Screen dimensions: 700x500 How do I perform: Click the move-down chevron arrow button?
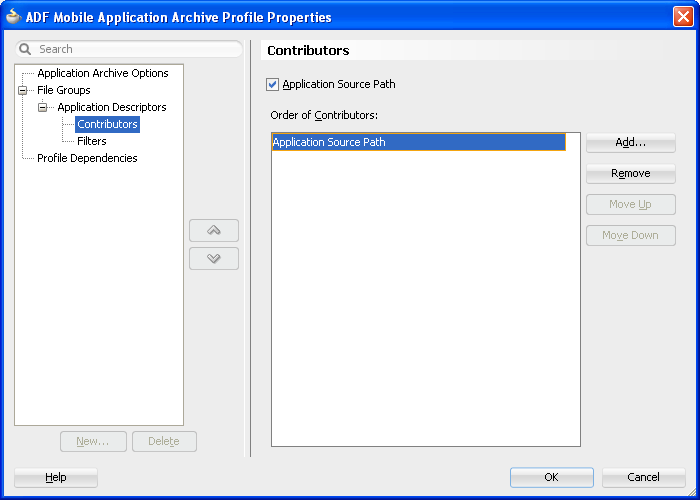[214, 258]
